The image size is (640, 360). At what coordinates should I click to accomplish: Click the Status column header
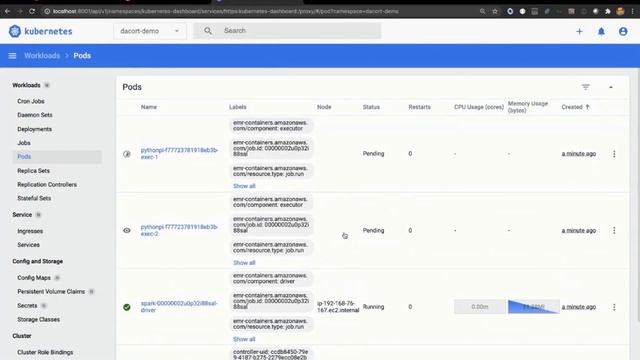pyautogui.click(x=371, y=107)
